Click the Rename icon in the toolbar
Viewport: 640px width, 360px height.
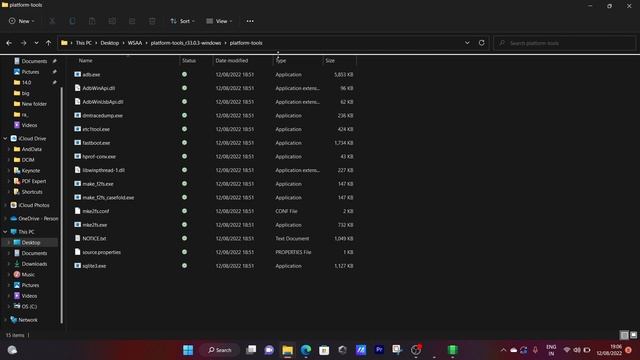coord(112,21)
